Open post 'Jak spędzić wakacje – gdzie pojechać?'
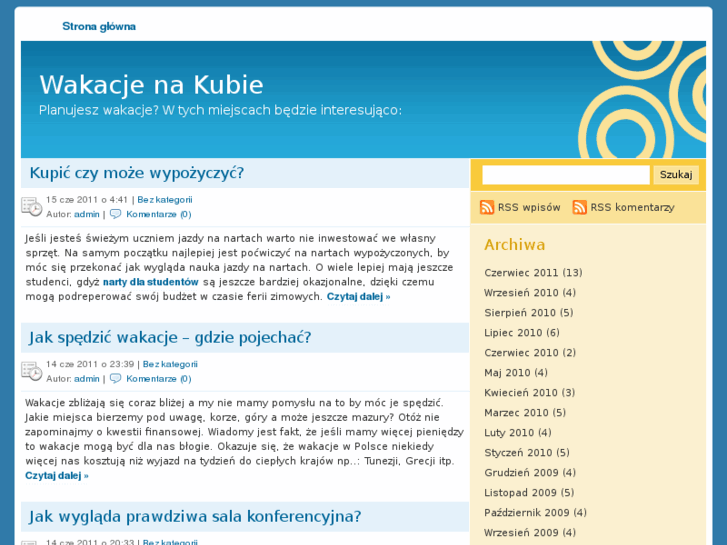 click(x=170, y=337)
